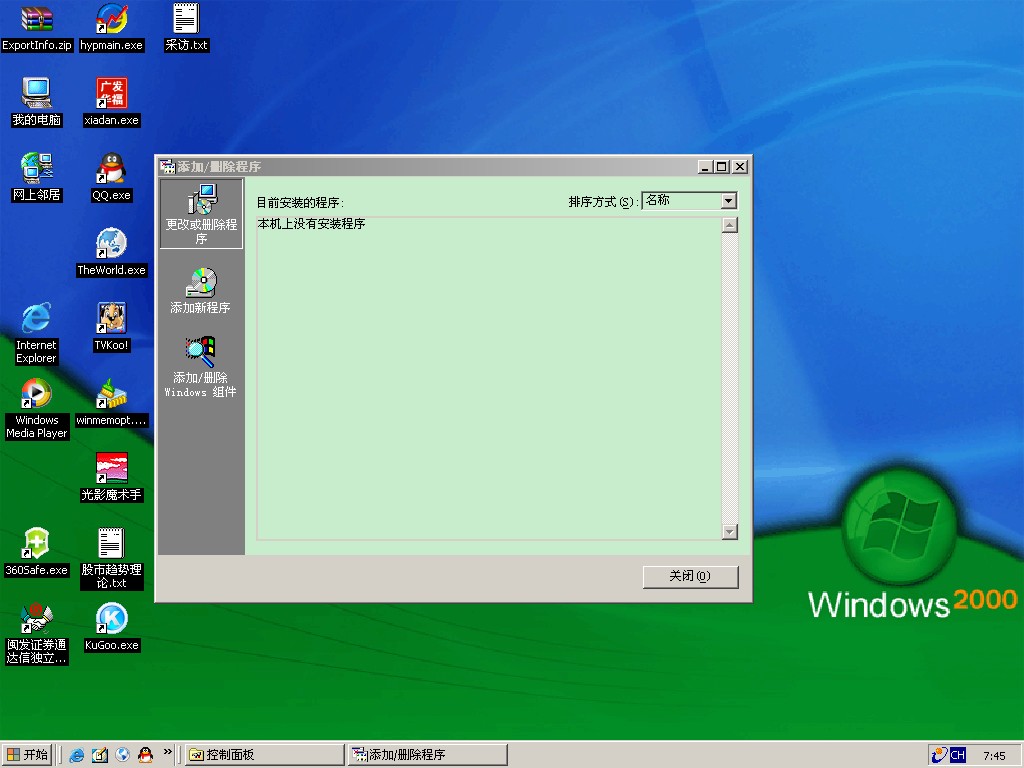Click the Show Desktop quick launch icon
The height and width of the screenshot is (768, 1024).
click(x=99, y=755)
